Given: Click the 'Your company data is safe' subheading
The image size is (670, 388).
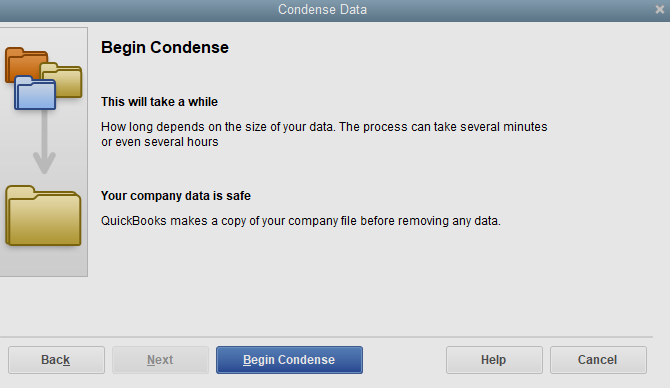Looking at the screenshot, I should 176,196.
